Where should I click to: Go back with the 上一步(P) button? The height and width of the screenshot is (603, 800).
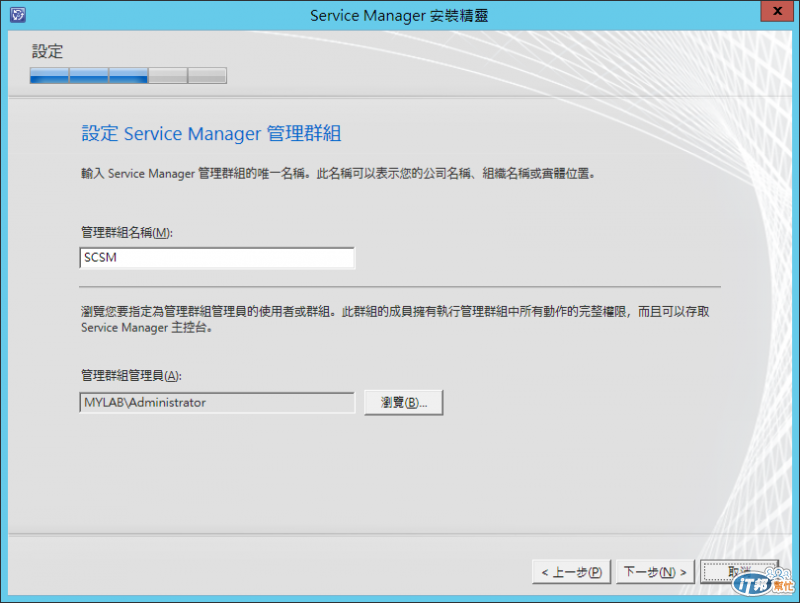571,572
